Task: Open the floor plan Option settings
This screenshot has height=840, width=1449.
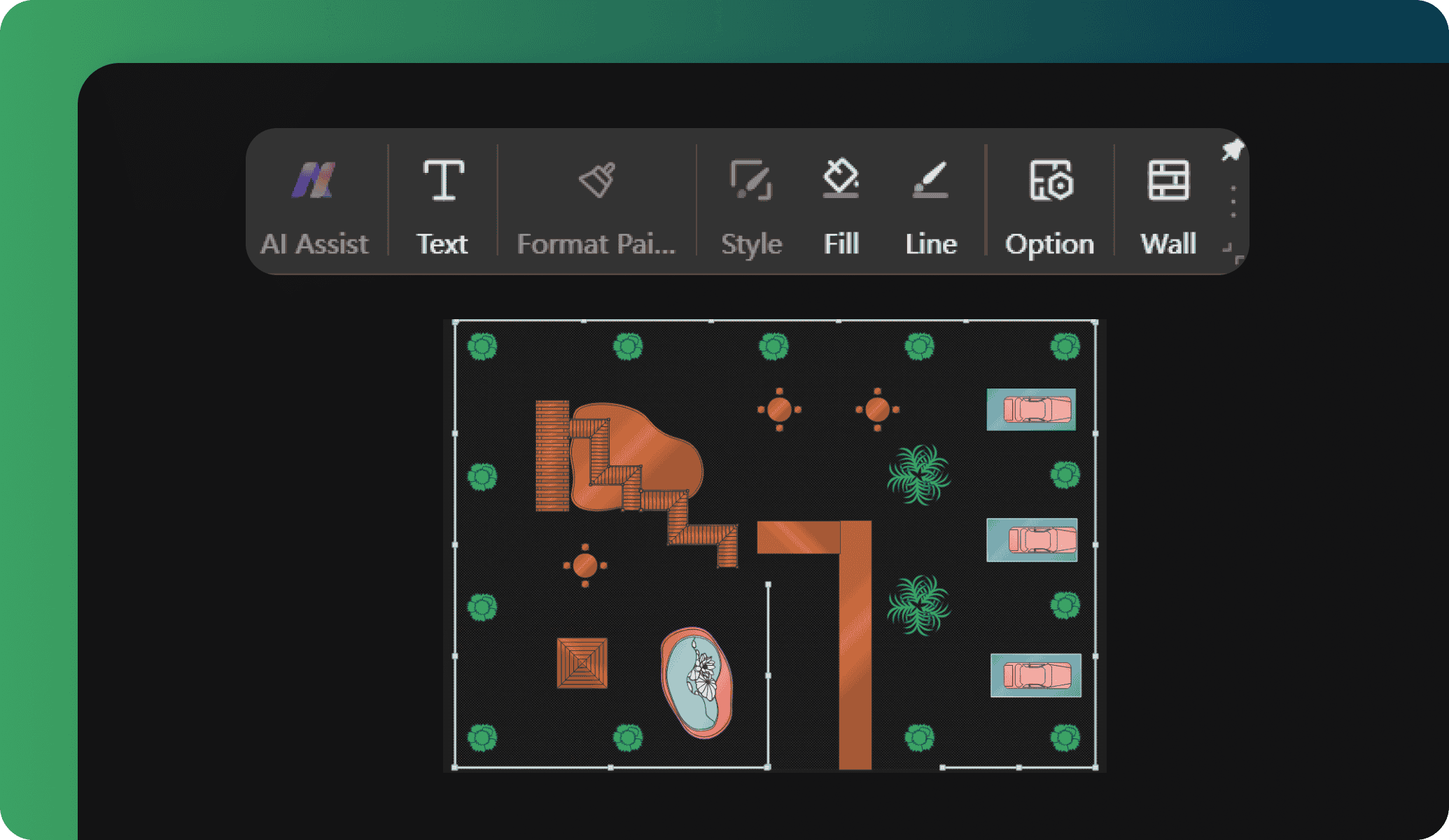Action: click(x=1049, y=206)
